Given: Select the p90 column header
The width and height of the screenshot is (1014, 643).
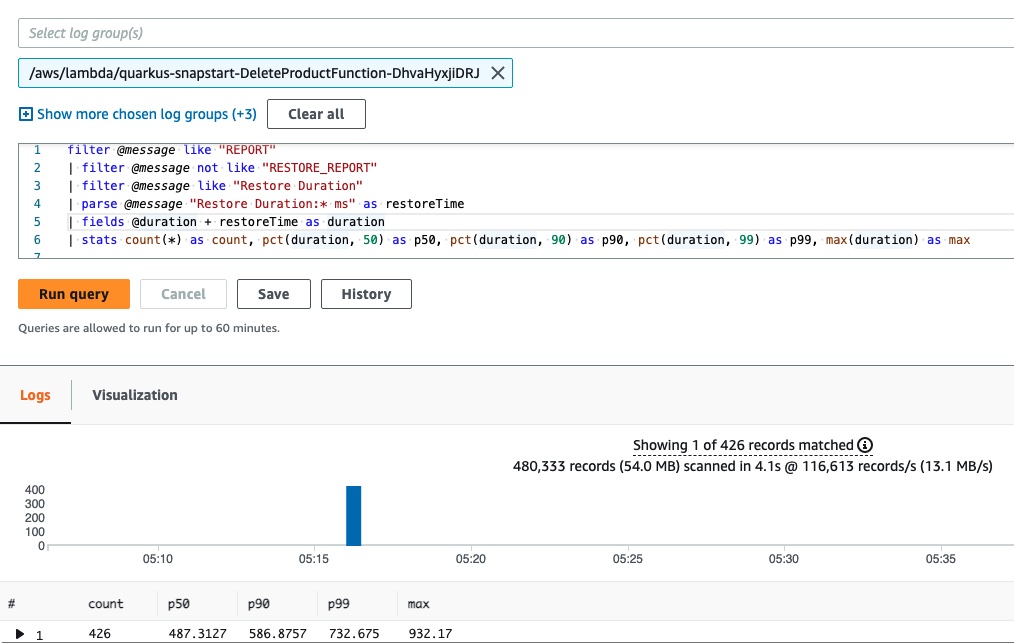Looking at the screenshot, I should 259,604.
